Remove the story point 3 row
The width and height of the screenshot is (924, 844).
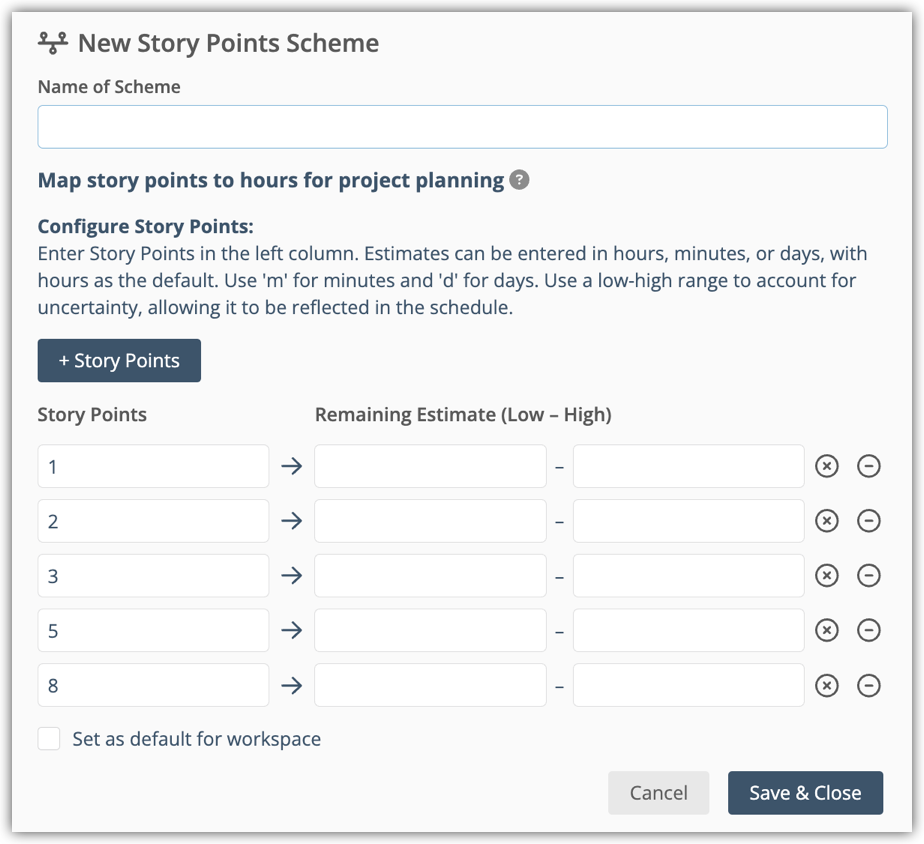tap(869, 576)
